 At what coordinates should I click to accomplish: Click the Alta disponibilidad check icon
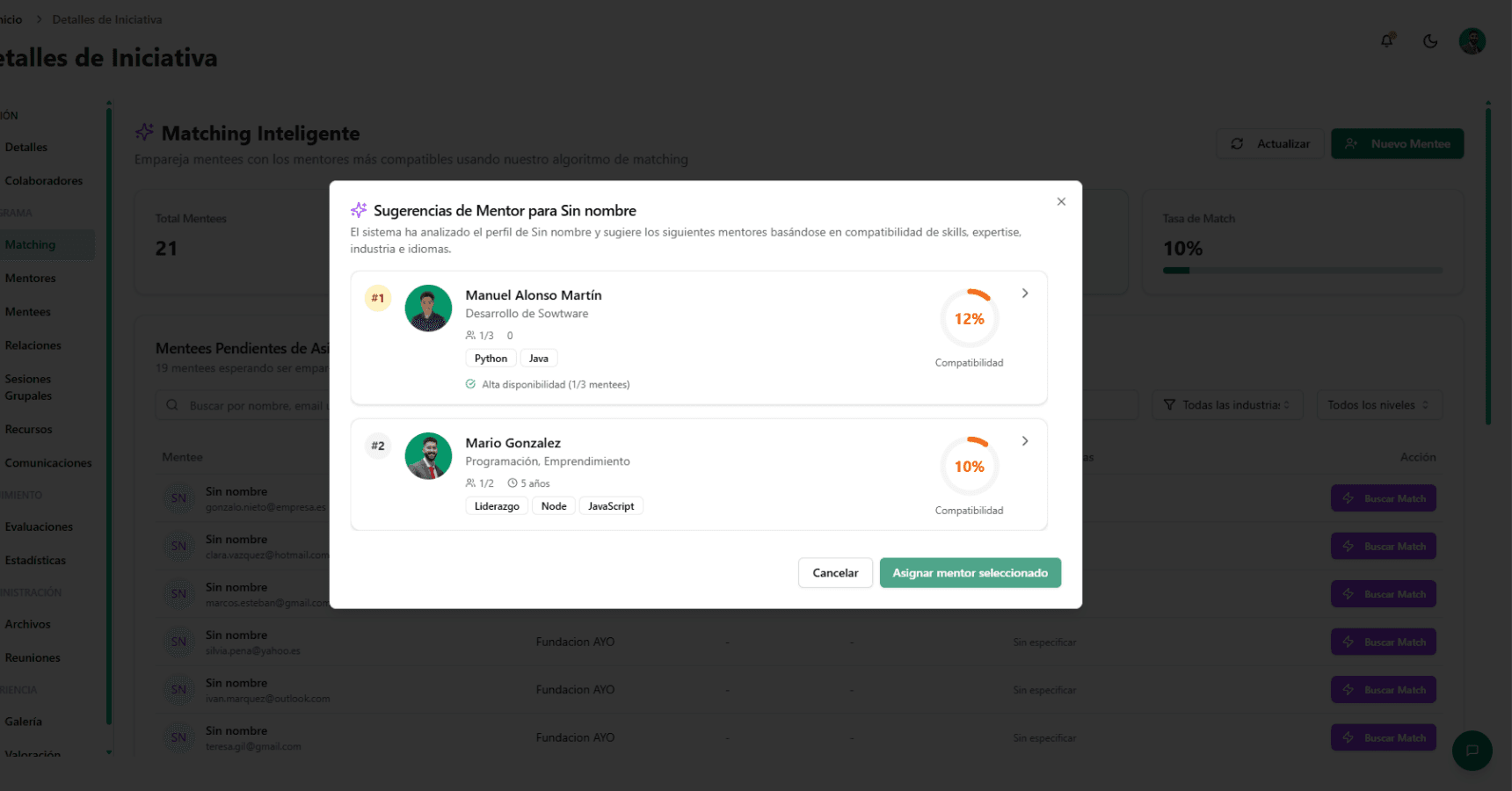click(x=469, y=384)
